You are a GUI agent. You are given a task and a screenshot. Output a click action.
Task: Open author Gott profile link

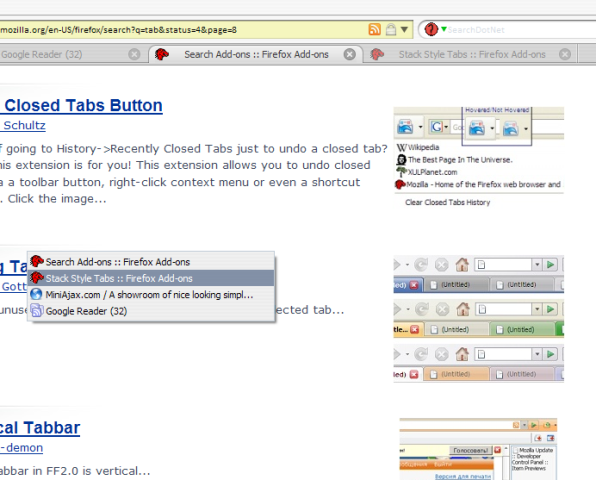point(13,286)
